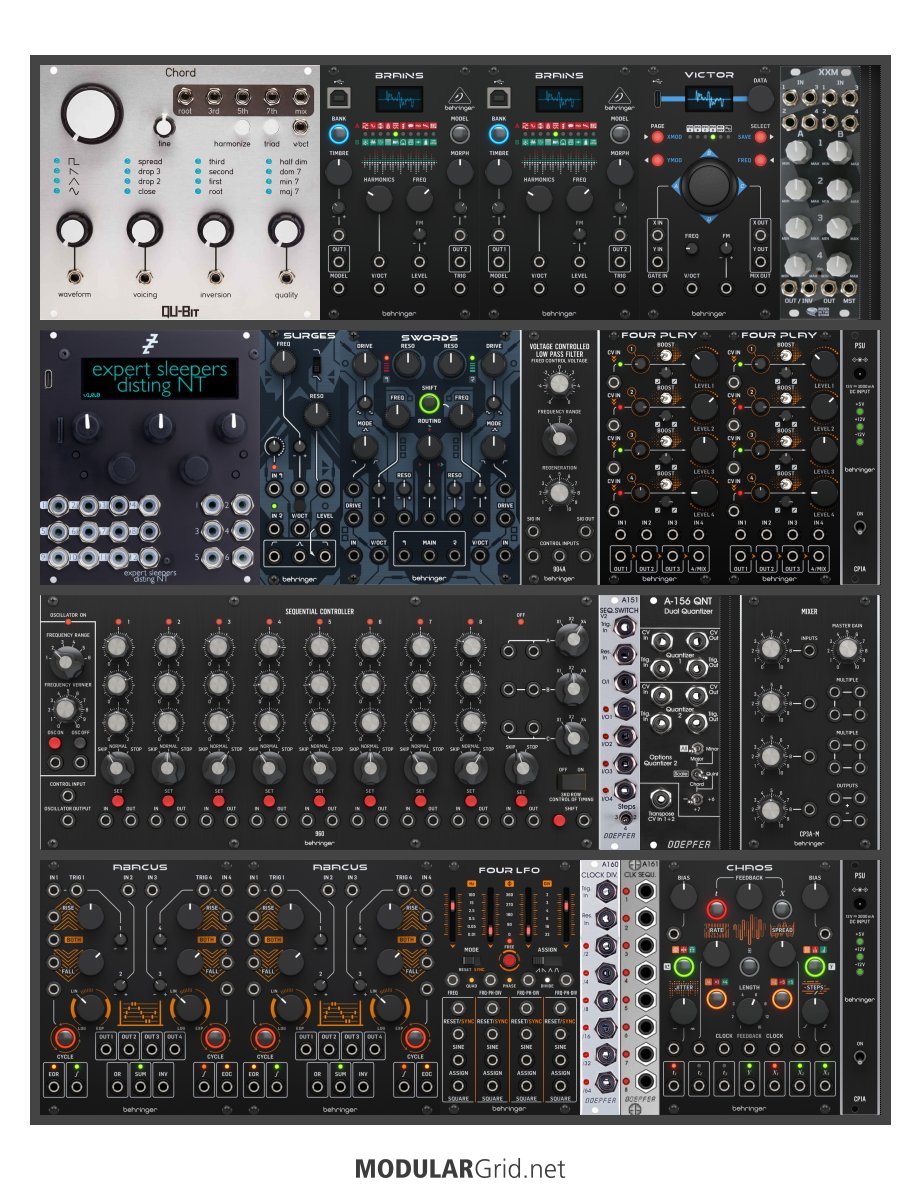Click blue A arrow beside Victor joystick
This screenshot has height=1190, width=921.
click(x=675, y=187)
